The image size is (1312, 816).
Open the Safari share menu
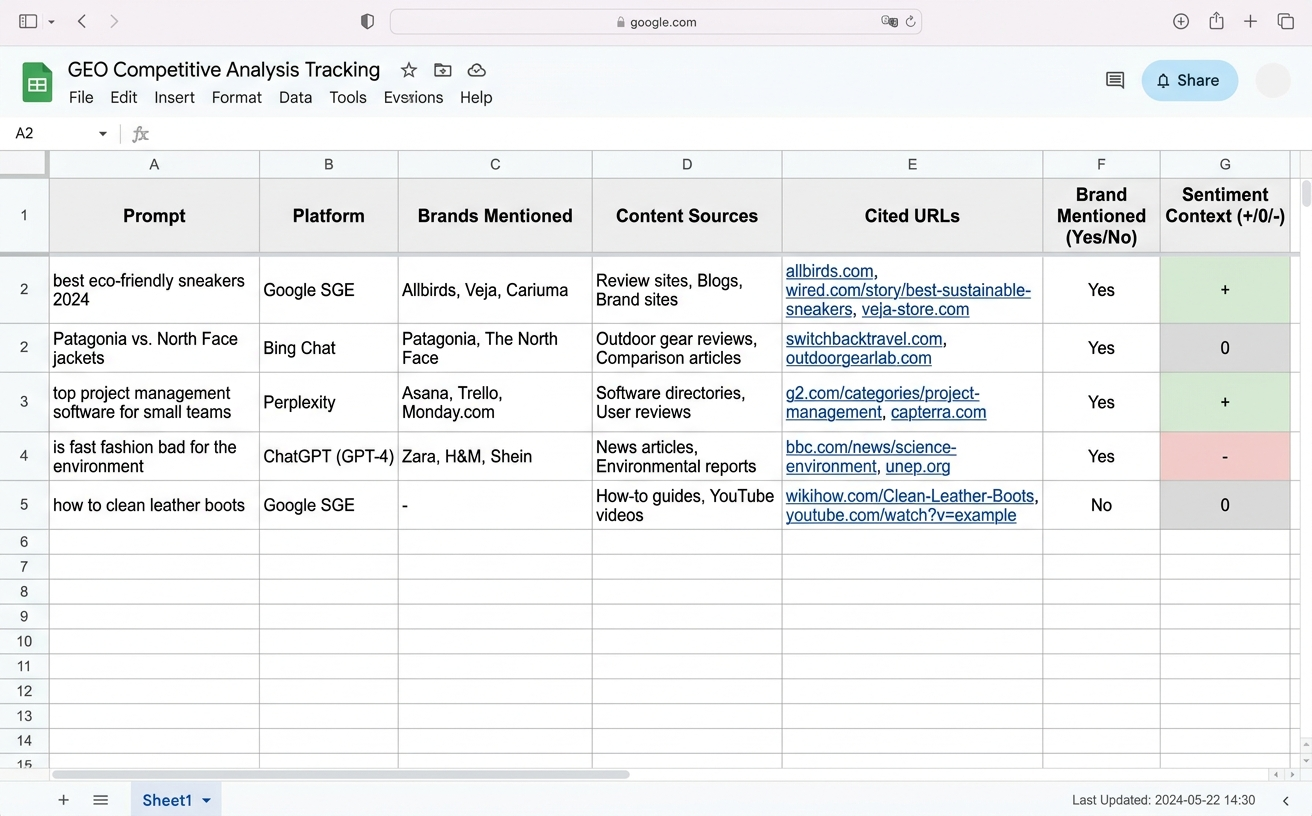(x=1216, y=21)
